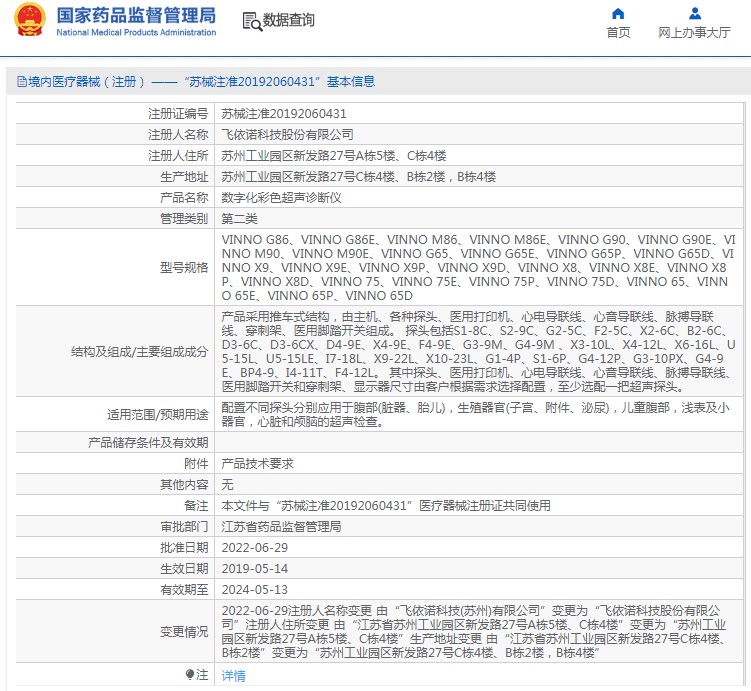This screenshot has width=751, height=691.
Task: Click the document icon before 境内医疗器械
Action: click(22, 82)
